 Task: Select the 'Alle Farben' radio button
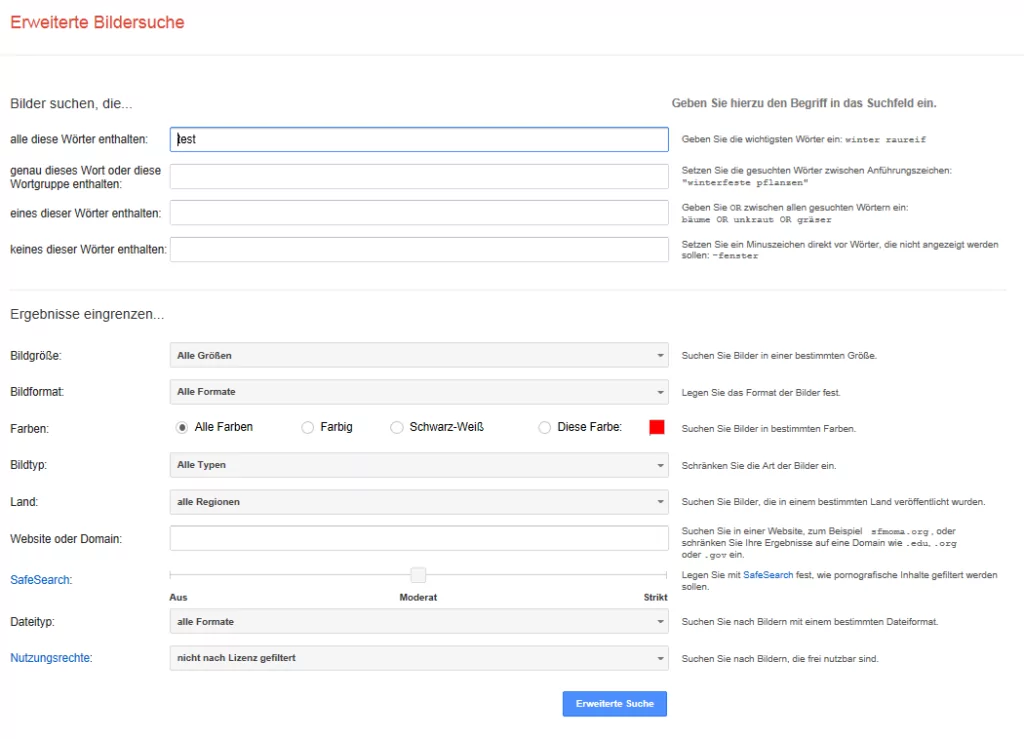click(x=182, y=427)
